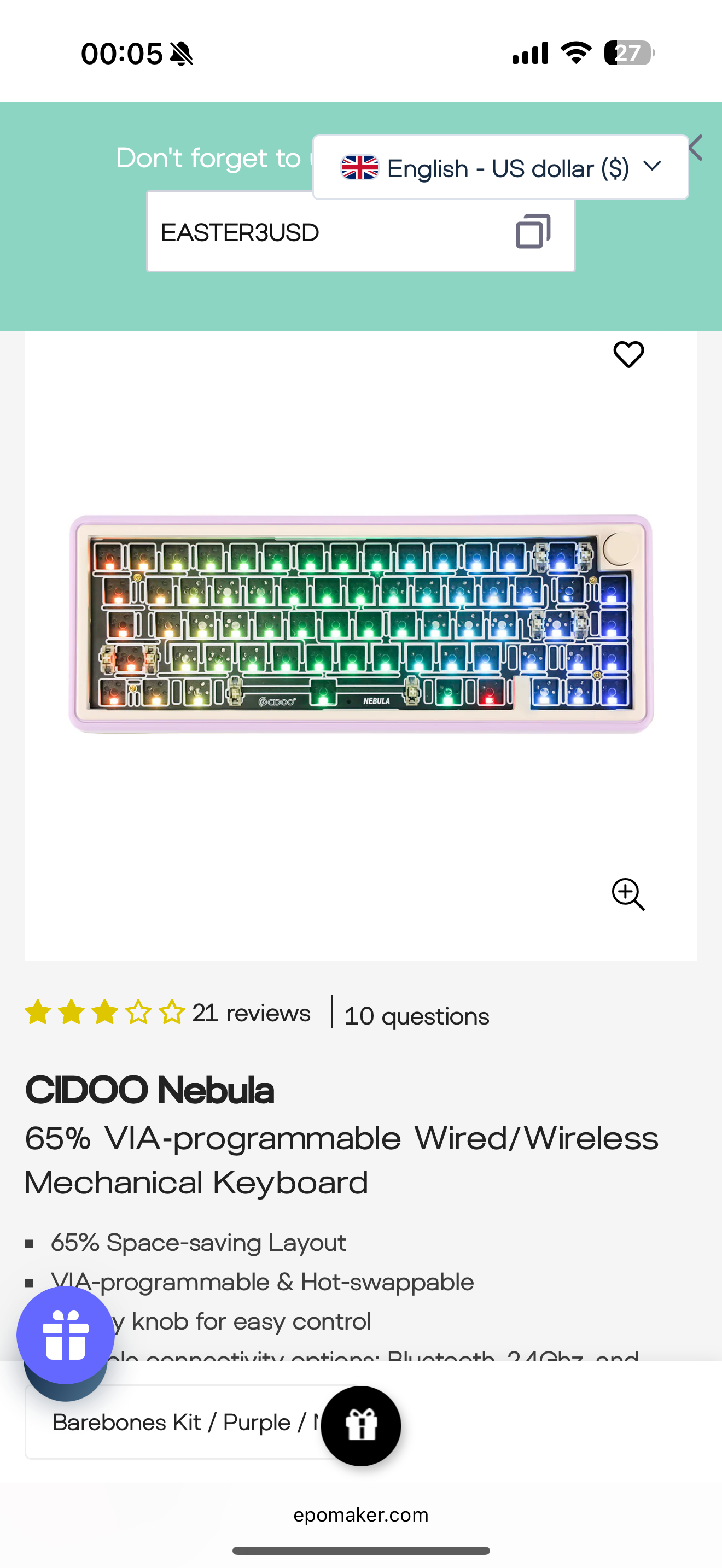Tap the epomaker.com address bar
Viewport: 722px width, 1568px height.
tap(361, 1514)
